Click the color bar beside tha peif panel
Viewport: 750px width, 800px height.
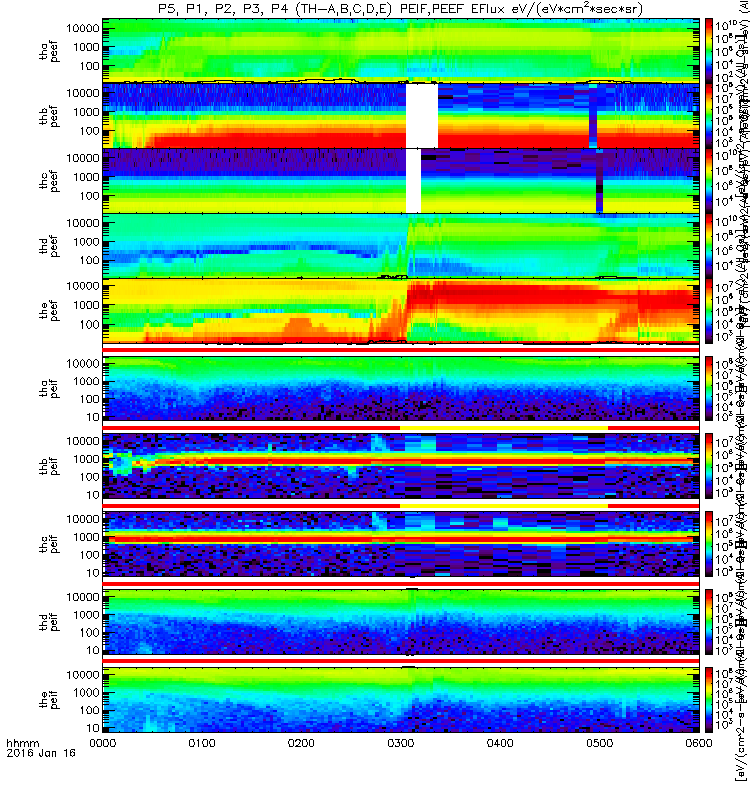[x=709, y=388]
